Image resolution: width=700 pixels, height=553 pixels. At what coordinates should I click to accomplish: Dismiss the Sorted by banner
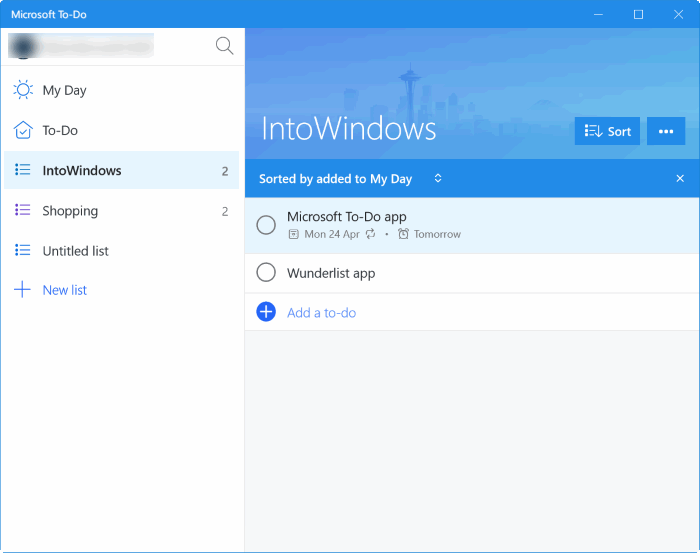(680, 179)
